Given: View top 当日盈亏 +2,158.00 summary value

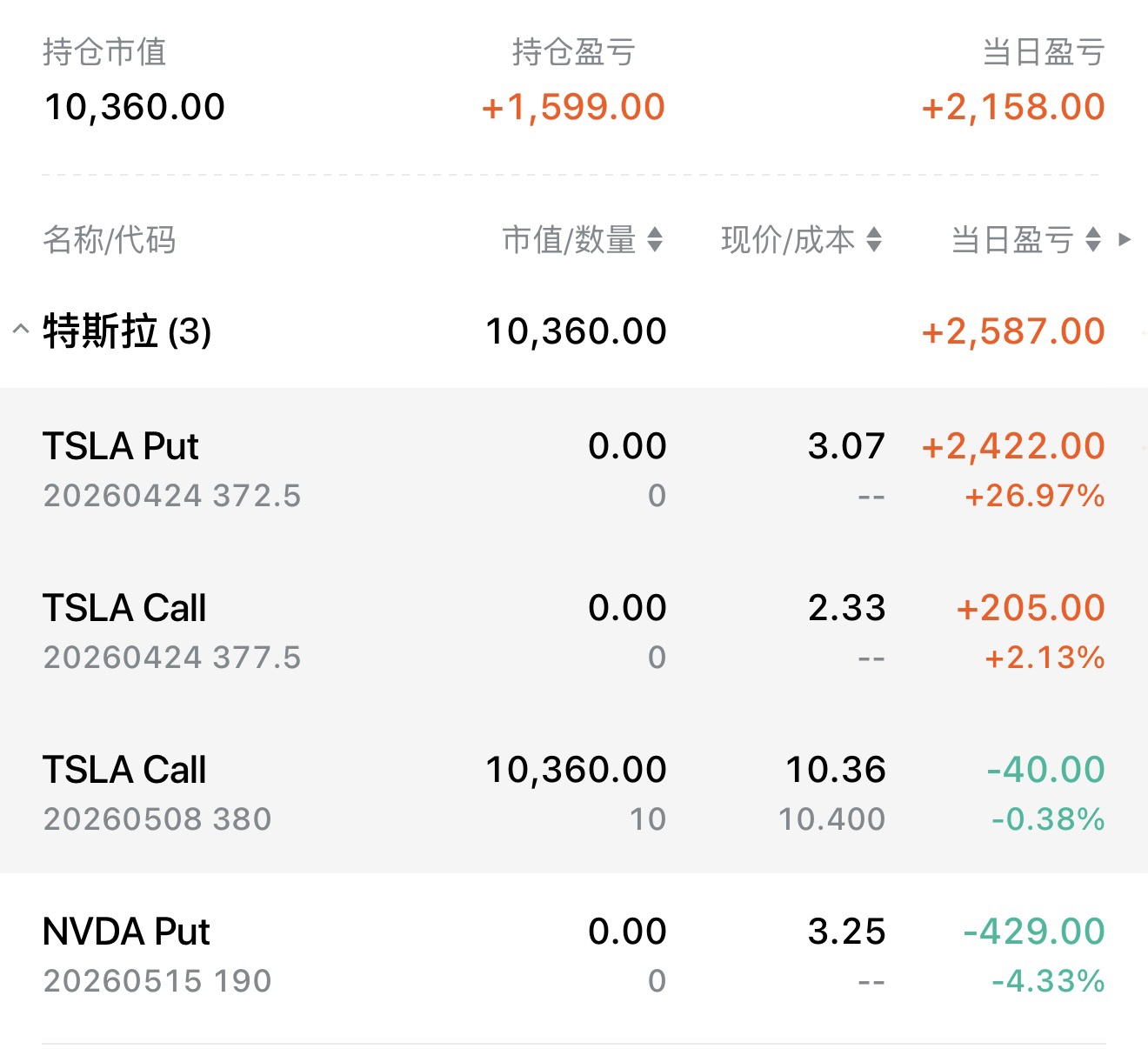Looking at the screenshot, I should [x=1013, y=107].
